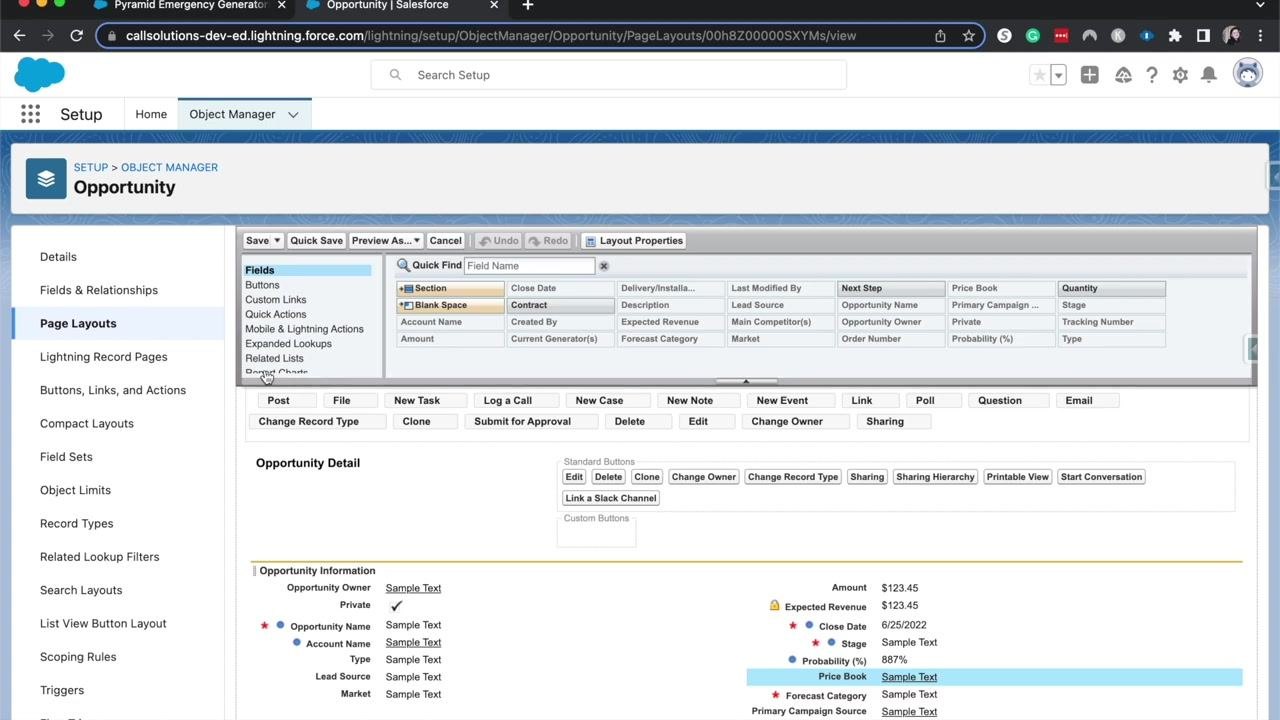1280x720 pixels.
Task: Open the App Launcher grid icon
Action: pyautogui.click(x=30, y=114)
